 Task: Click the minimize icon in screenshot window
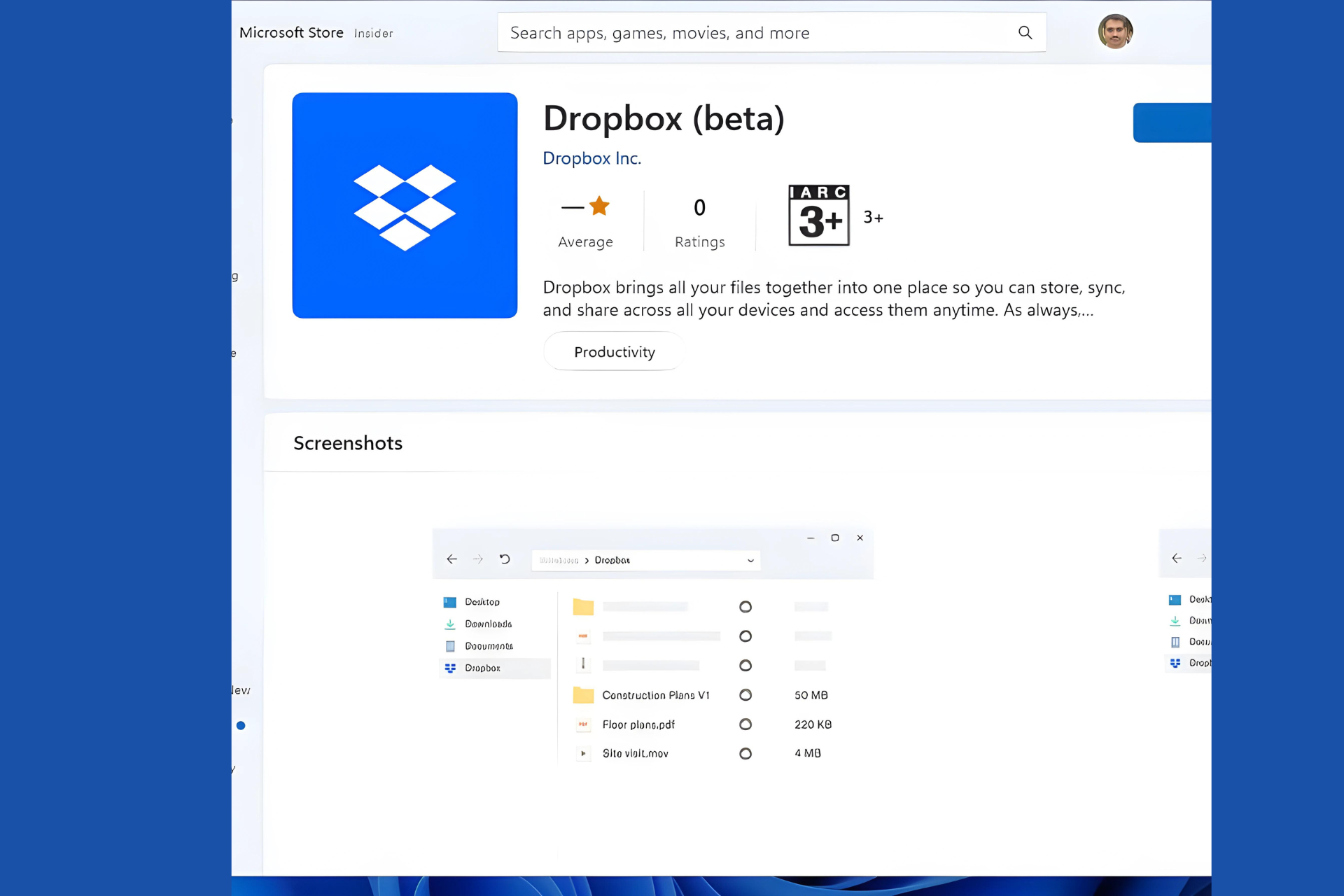(811, 538)
